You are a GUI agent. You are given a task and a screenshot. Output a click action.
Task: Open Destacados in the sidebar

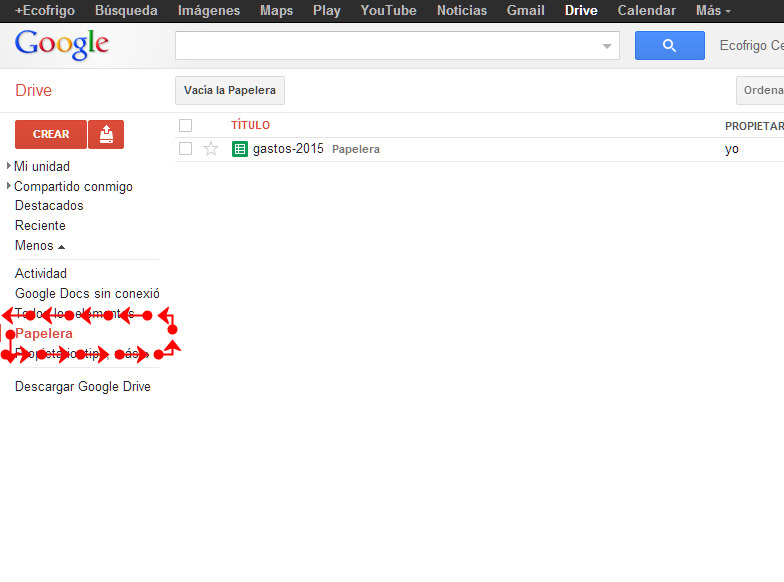[49, 206]
